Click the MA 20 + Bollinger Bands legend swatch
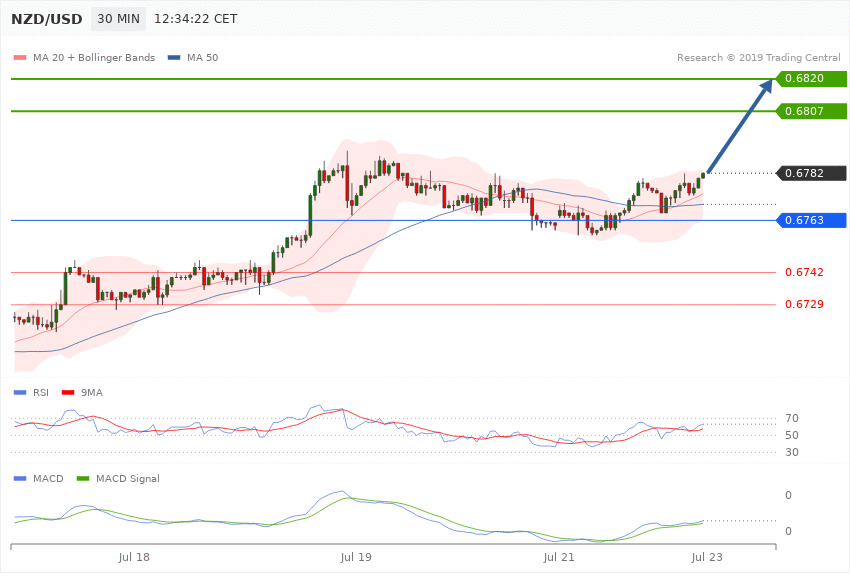 click(x=20, y=57)
